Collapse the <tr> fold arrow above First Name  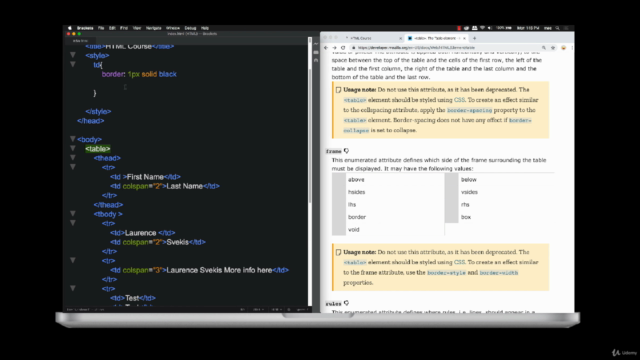pos(73,167)
